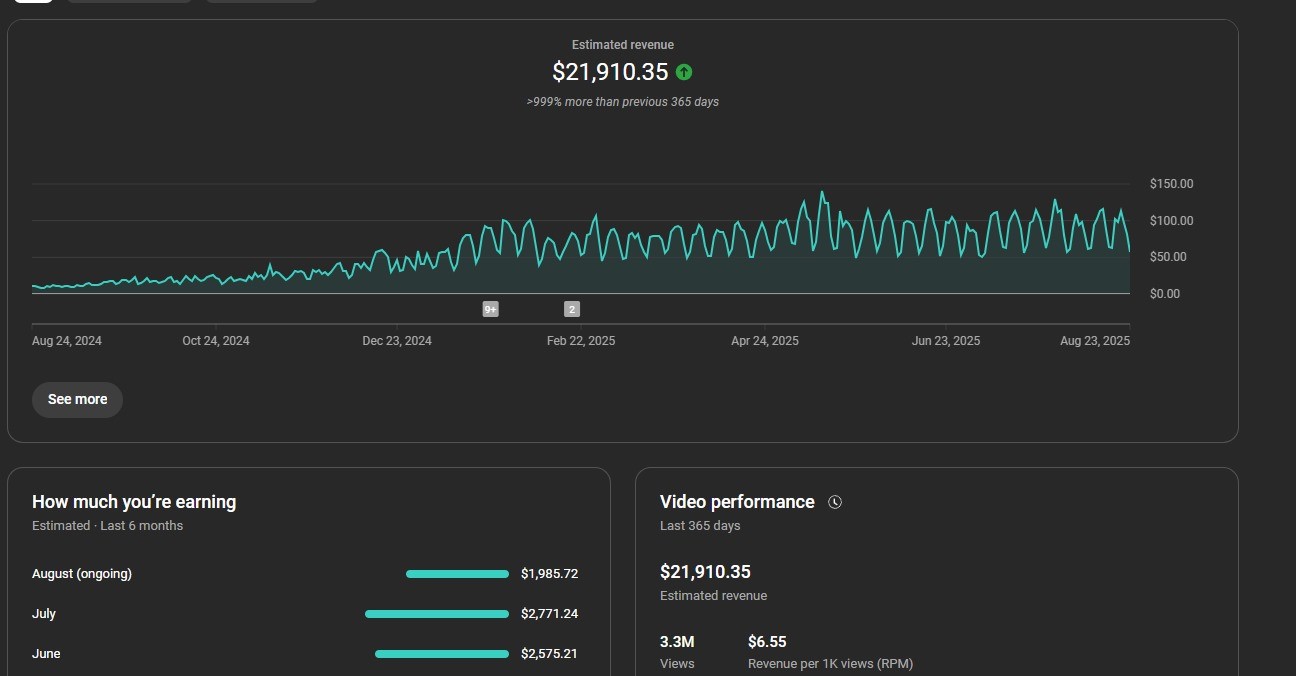This screenshot has height=676, width=1296.
Task: Select the leftmost tab icon above the chart
Action: (33, 3)
